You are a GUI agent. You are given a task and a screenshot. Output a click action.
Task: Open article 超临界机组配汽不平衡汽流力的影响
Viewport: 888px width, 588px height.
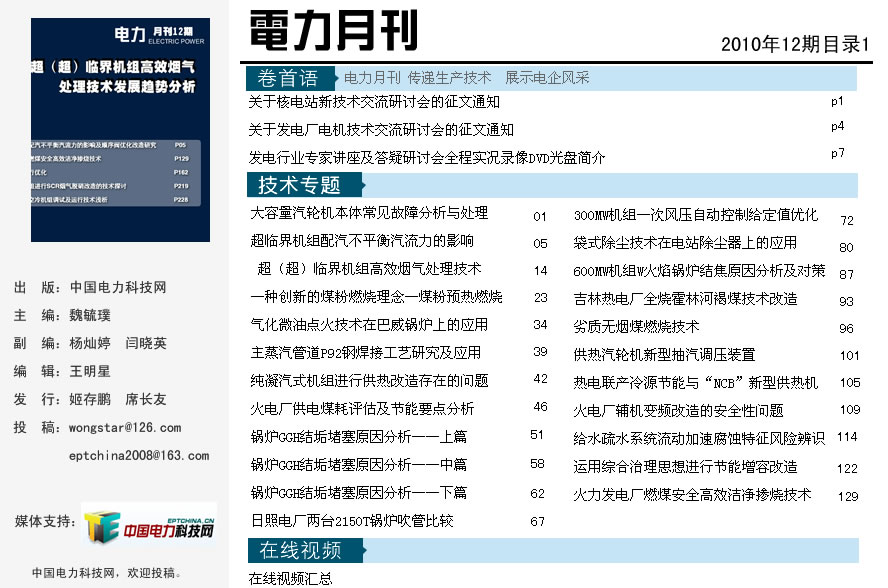[362, 241]
